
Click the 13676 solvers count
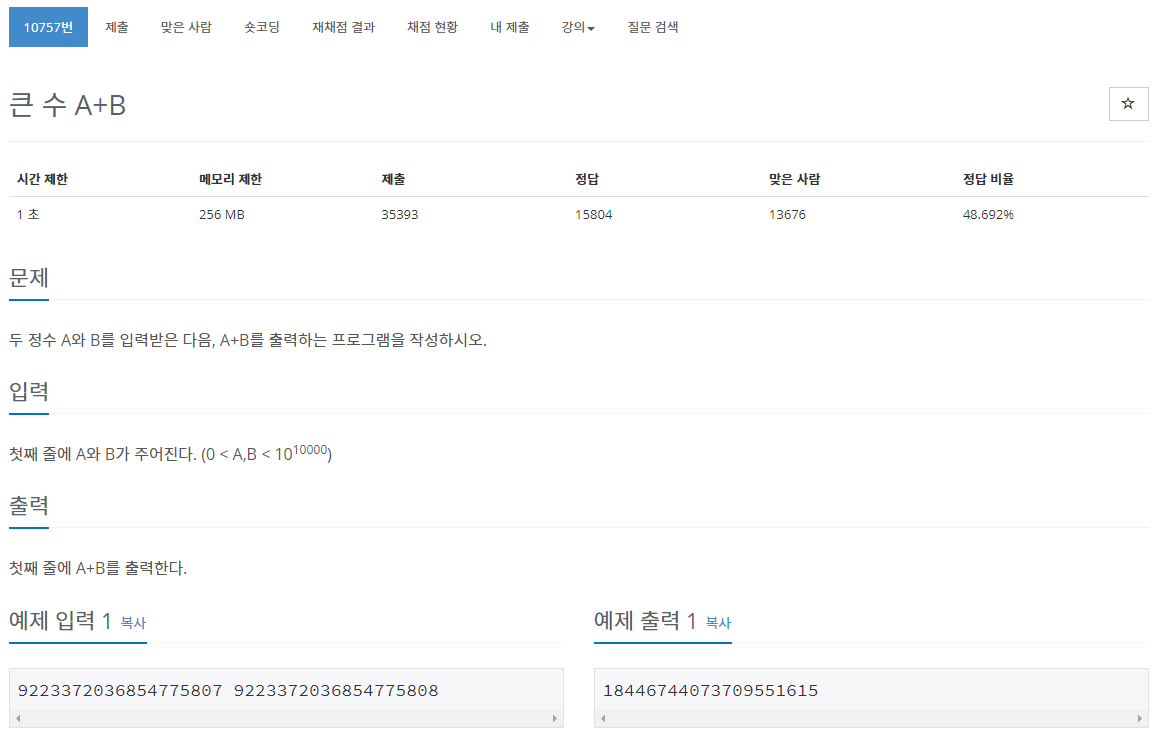tap(788, 215)
